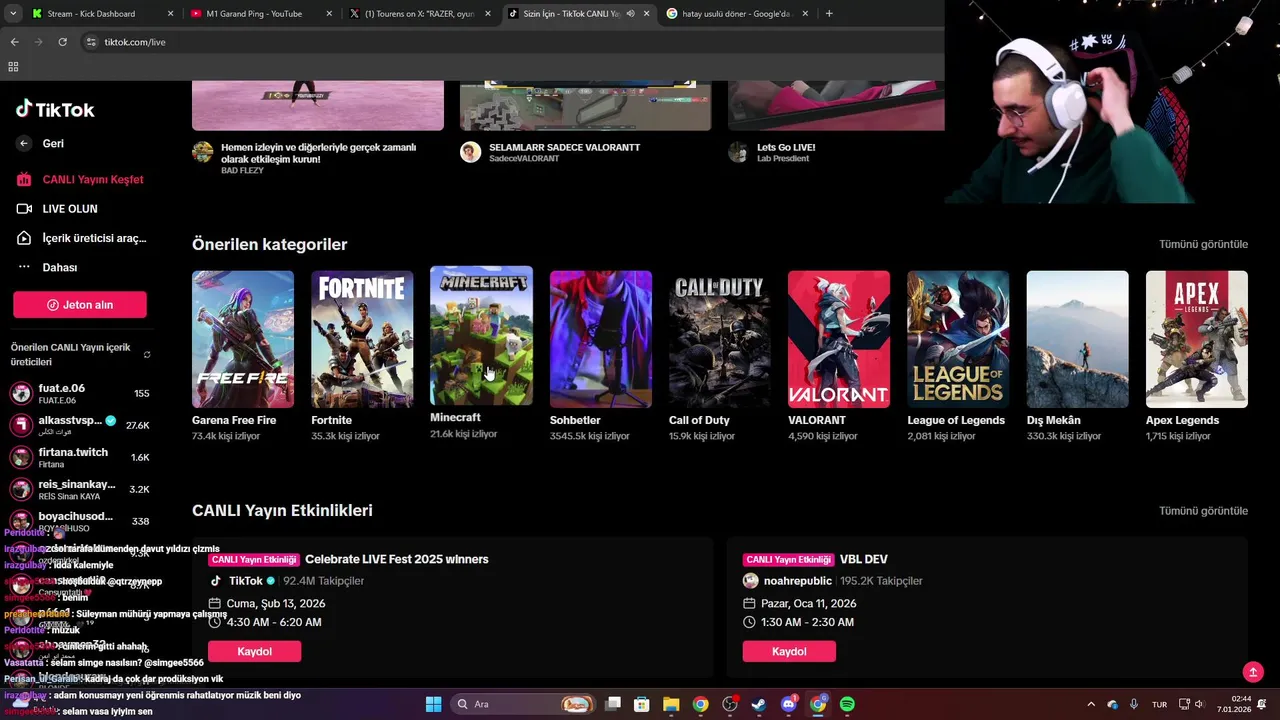The image size is (1280, 720).
Task: Open BAD FLEZY streamer avatar
Action: click(203, 152)
